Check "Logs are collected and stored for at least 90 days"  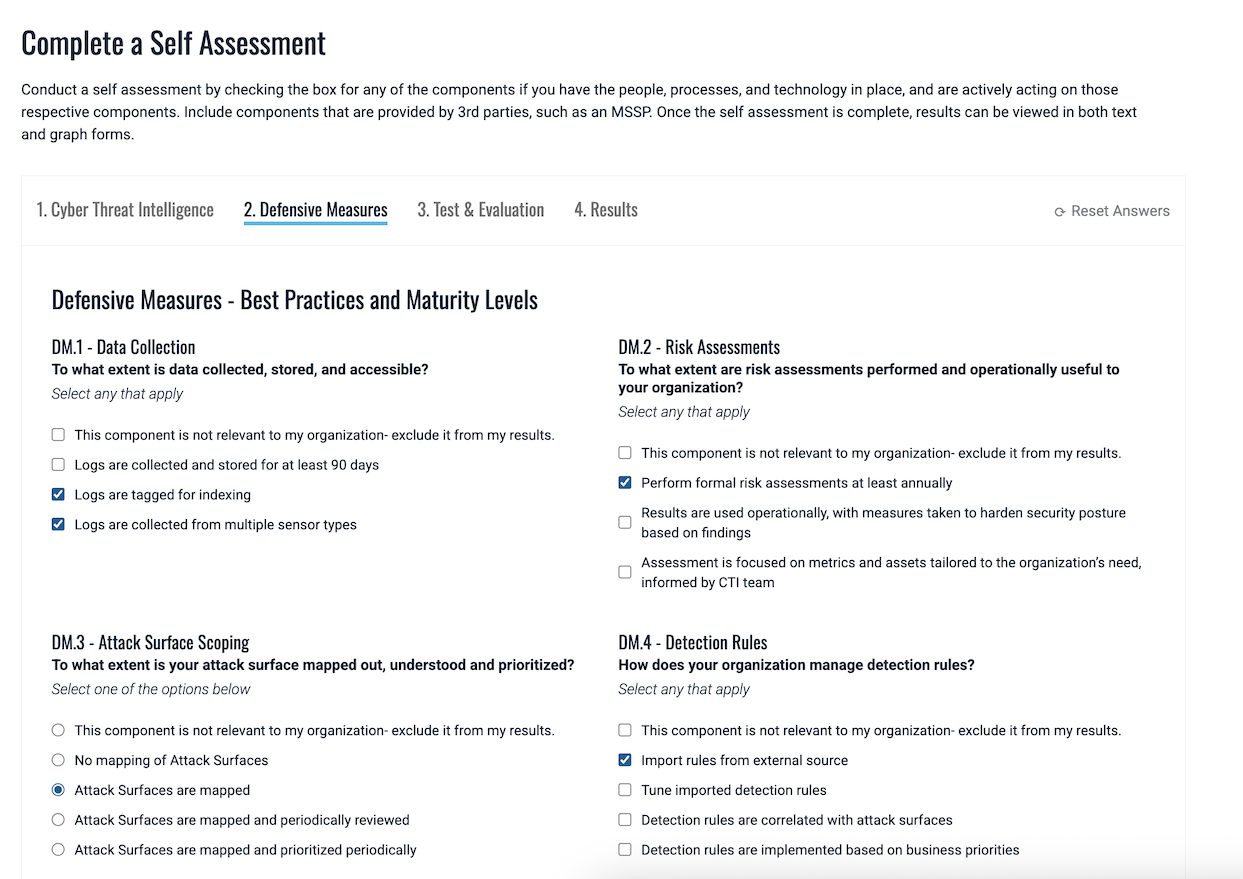point(57,464)
